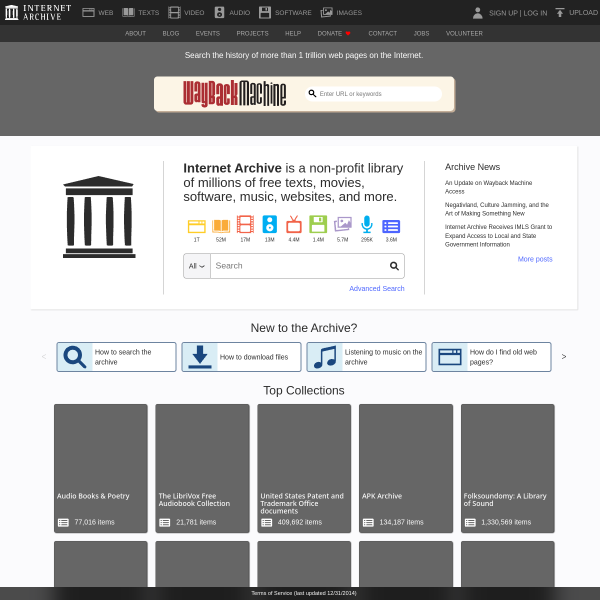Open 'How do I find old web pages?' card
The width and height of the screenshot is (600, 600).
[x=491, y=357]
